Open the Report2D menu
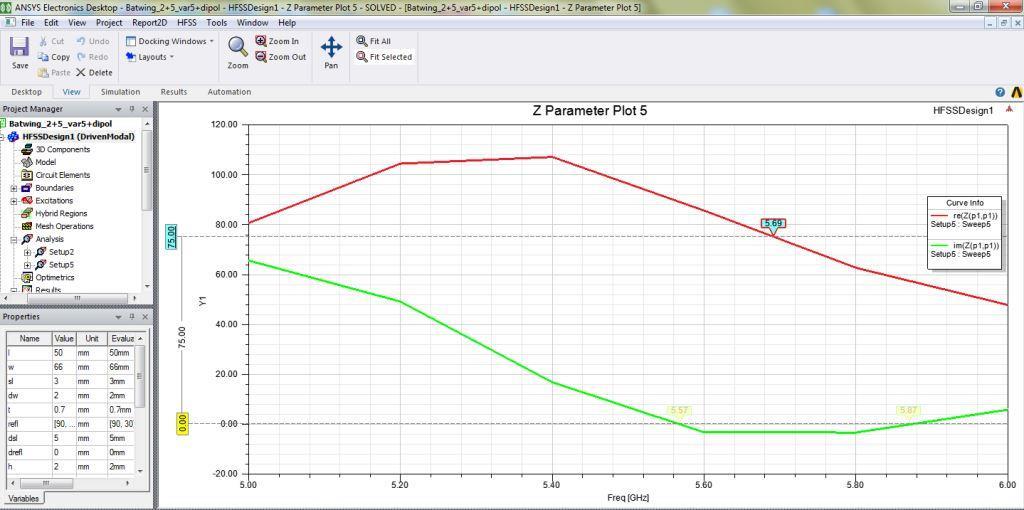Screen dimensions: 1024x510 pyautogui.click(x=150, y=22)
